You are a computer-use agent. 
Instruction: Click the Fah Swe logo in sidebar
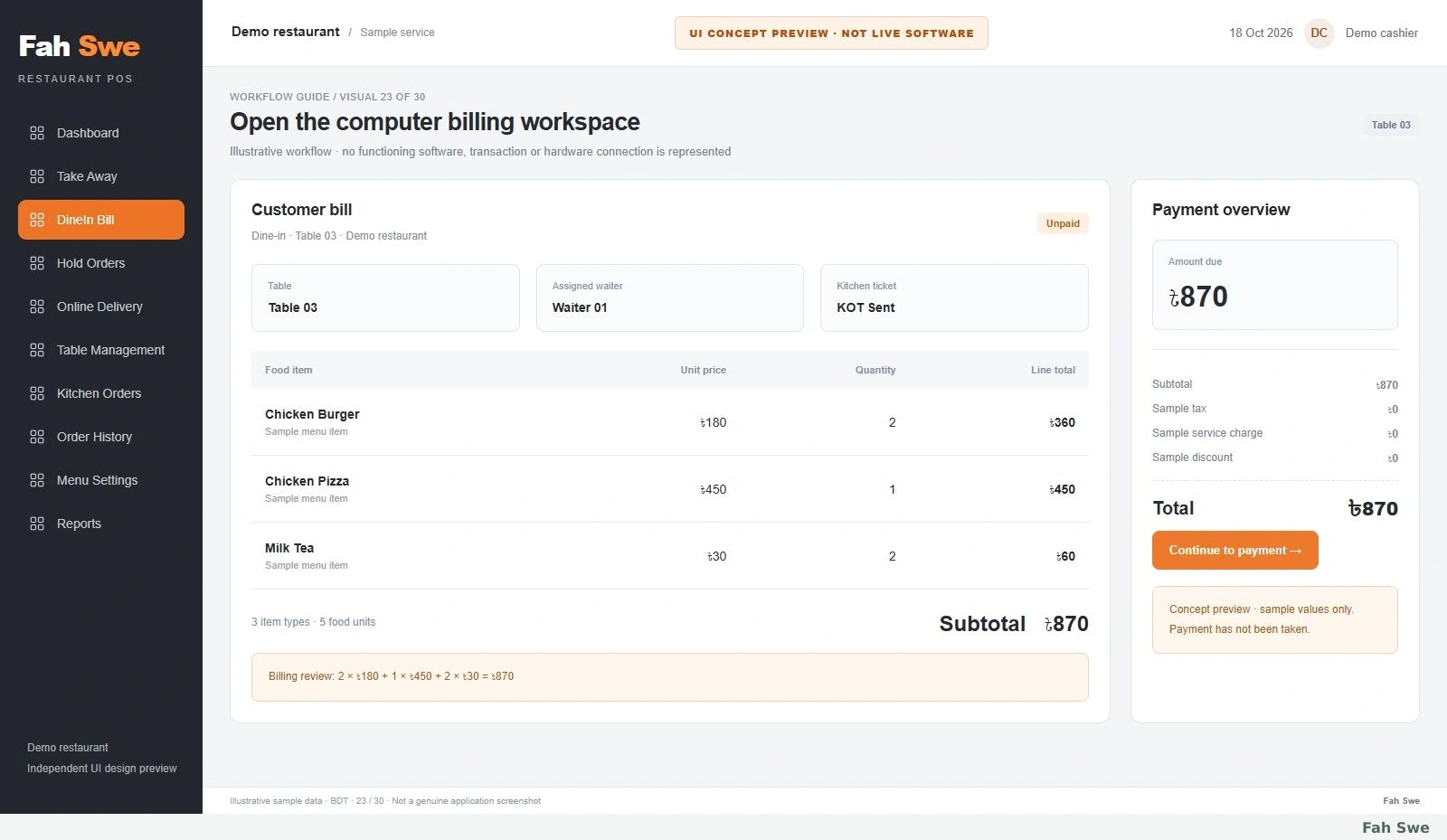click(x=80, y=46)
